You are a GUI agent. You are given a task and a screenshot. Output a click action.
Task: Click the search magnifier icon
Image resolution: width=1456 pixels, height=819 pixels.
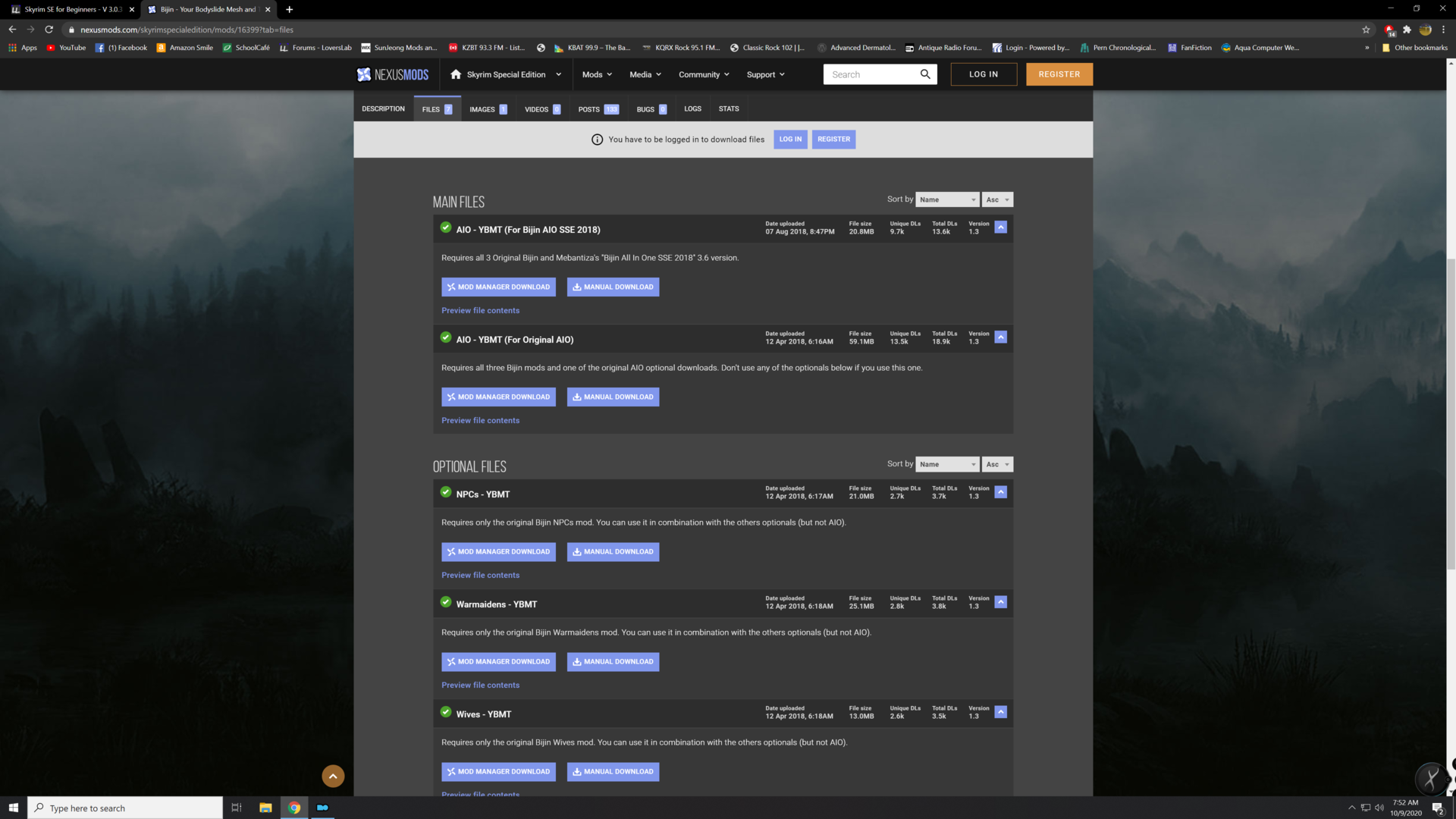(925, 74)
